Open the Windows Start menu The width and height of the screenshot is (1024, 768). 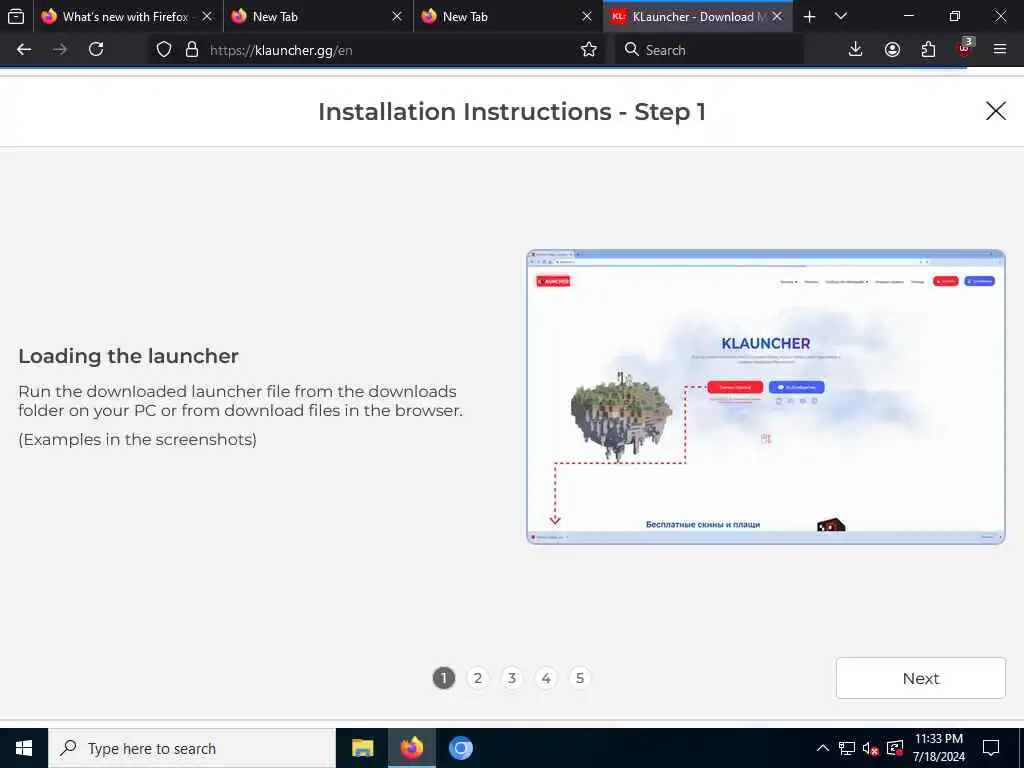click(24, 748)
